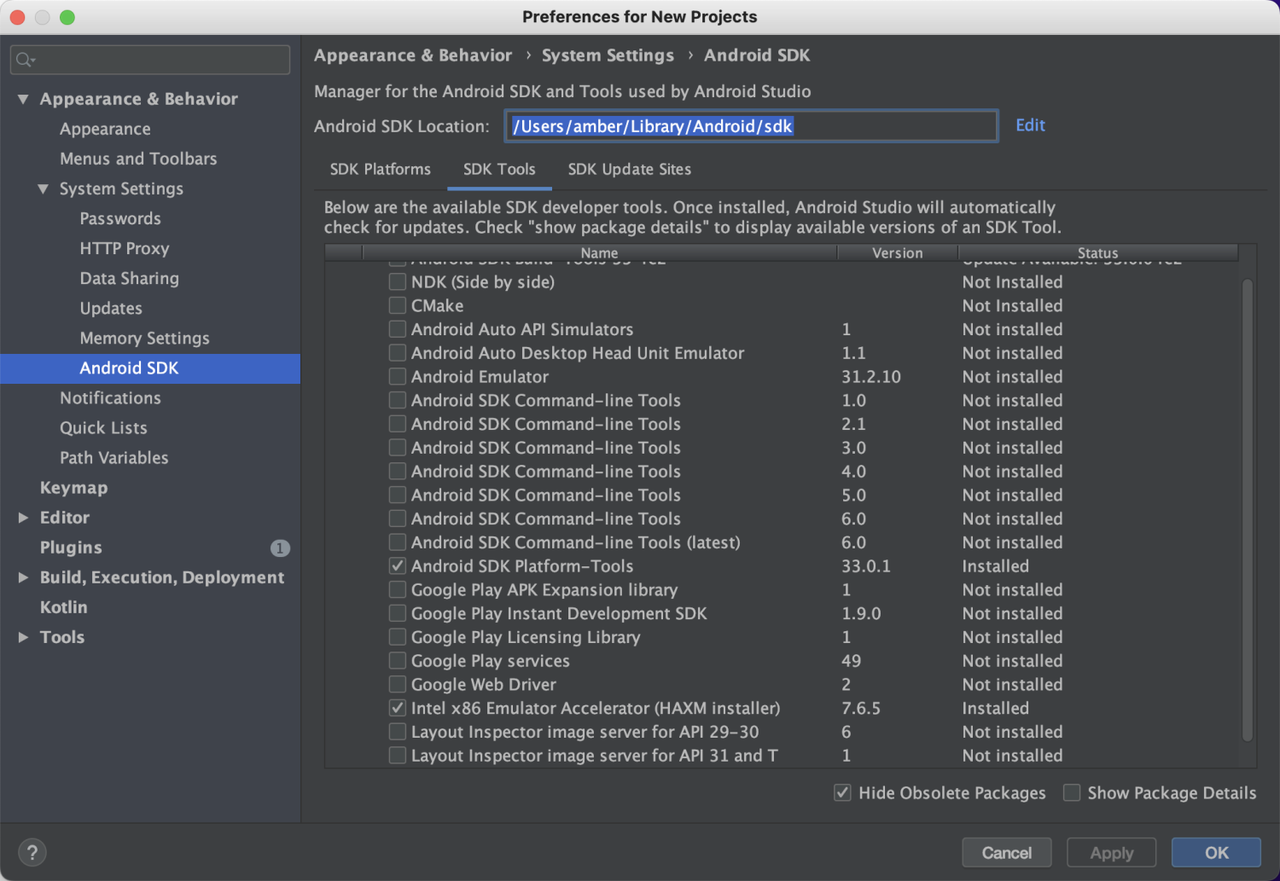
Task: Enable Android Auto API Simulators checkbox
Action: [397, 329]
